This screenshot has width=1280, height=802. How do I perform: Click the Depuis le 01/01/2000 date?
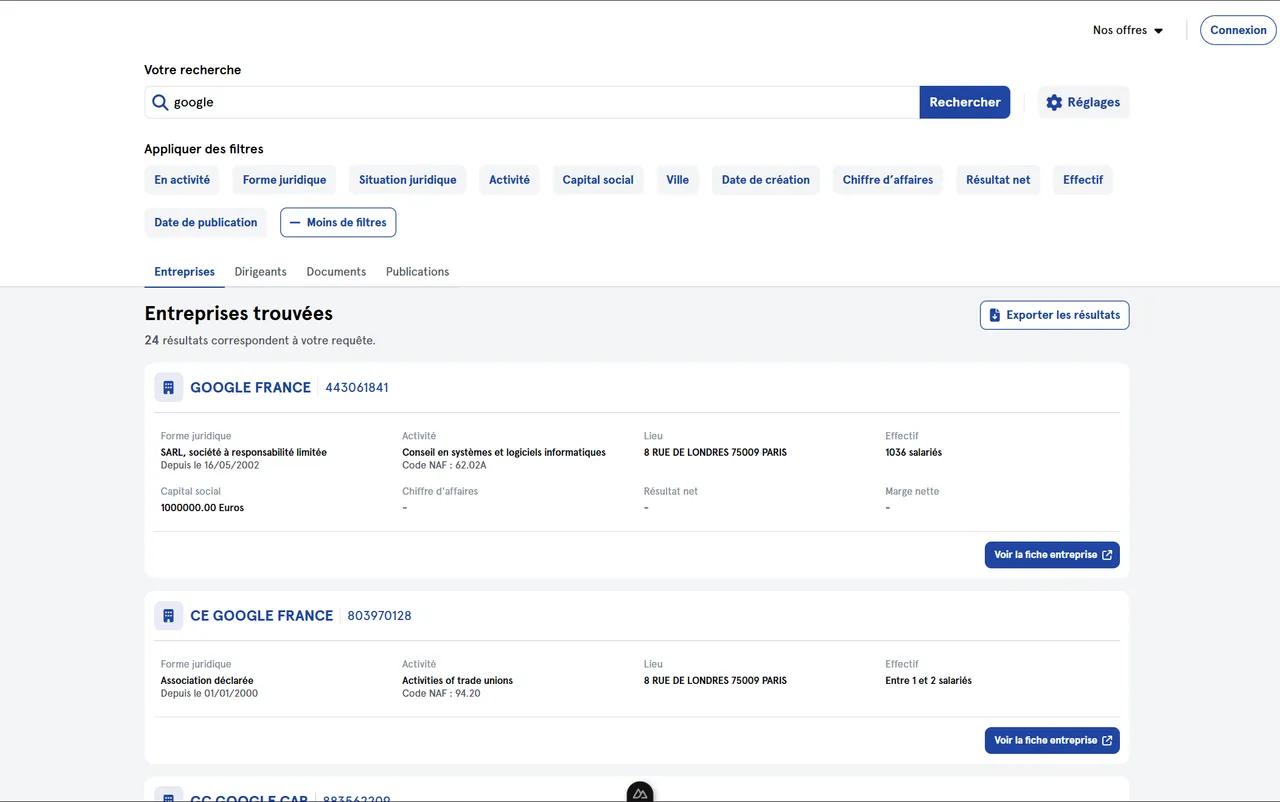(x=209, y=693)
